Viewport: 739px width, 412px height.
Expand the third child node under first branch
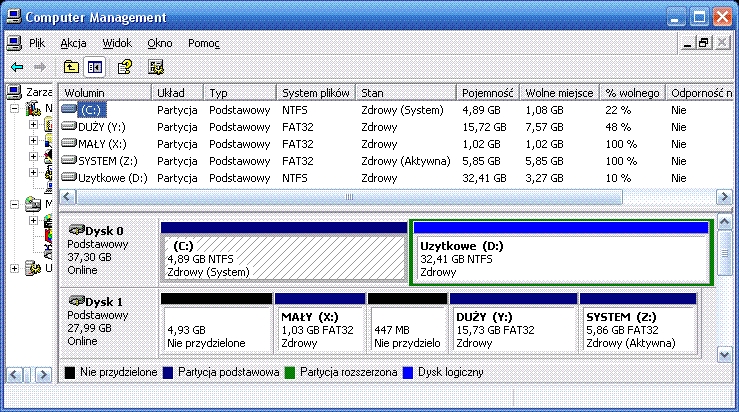pyautogui.click(x=33, y=157)
